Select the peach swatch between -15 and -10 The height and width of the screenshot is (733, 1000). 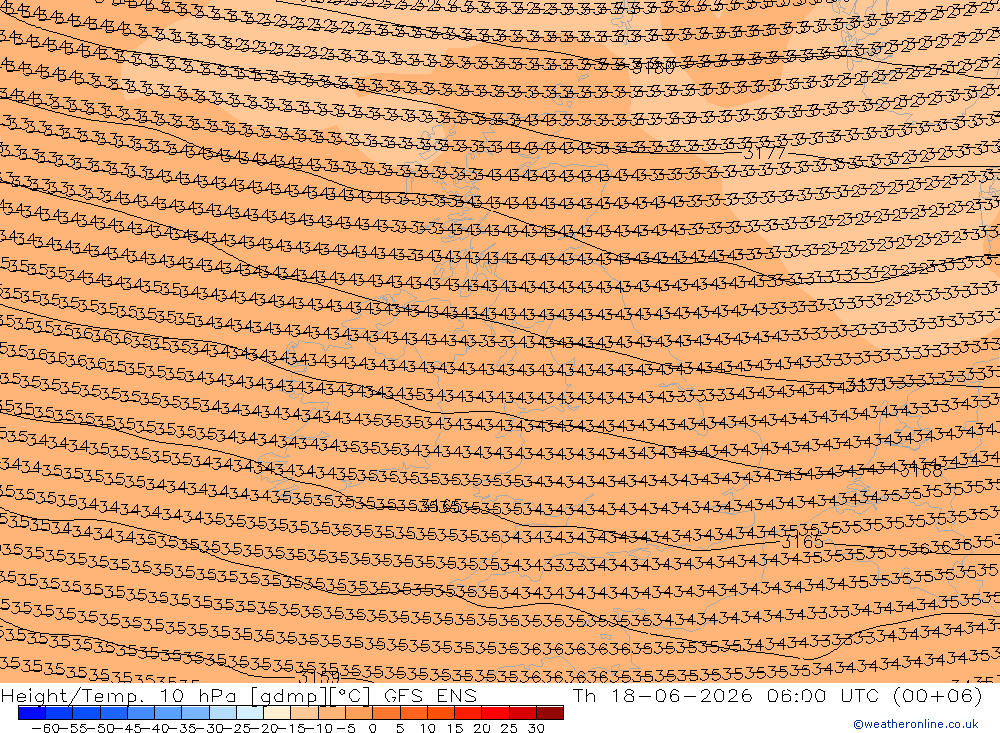pos(305,713)
